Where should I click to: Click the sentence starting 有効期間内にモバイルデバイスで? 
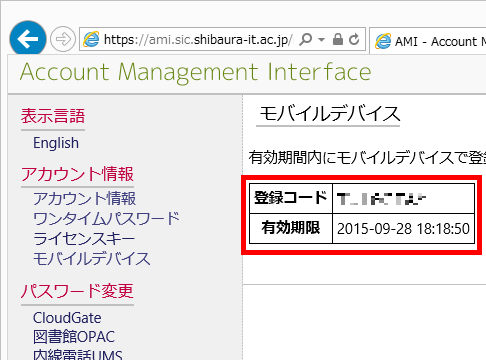click(367, 157)
